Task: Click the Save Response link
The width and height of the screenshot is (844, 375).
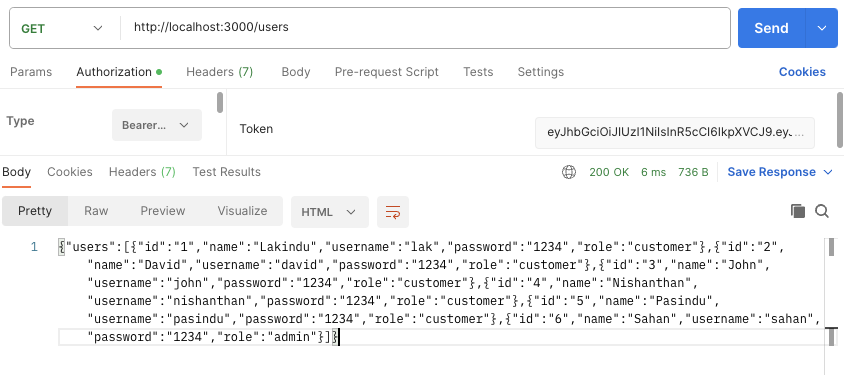Action: 771,172
